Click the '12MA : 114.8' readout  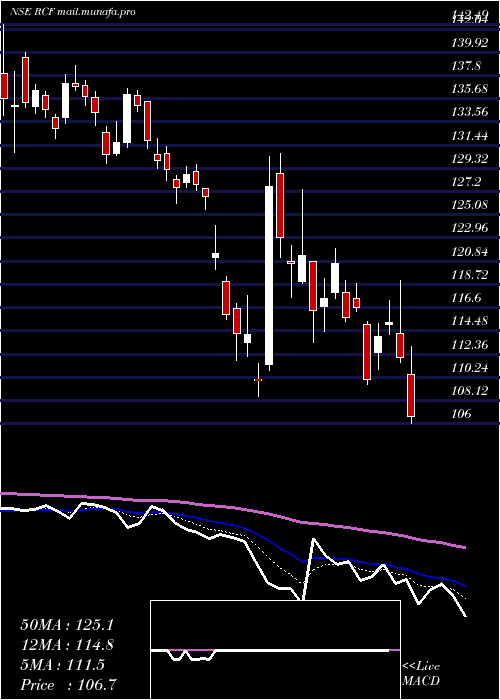coord(67,645)
